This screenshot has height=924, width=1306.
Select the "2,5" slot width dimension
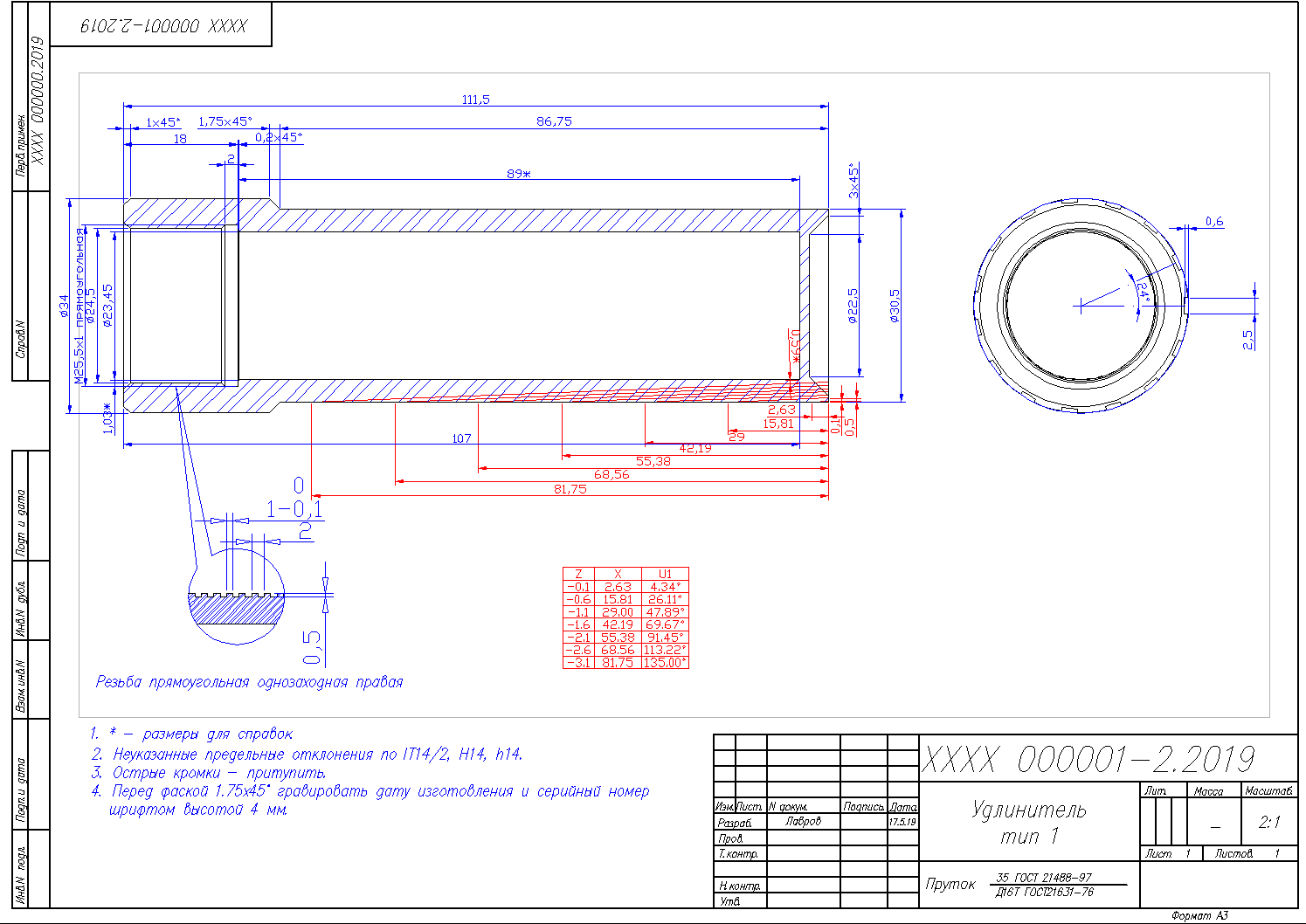point(1248,340)
